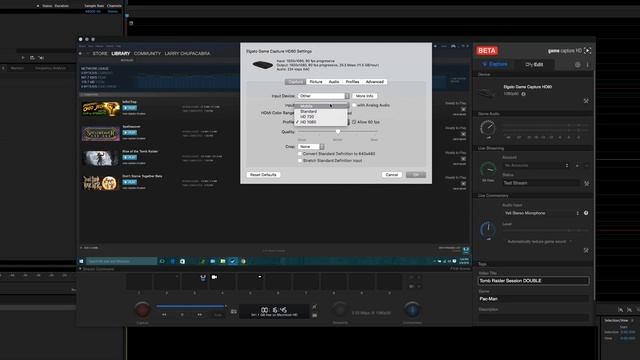
Task: Open the Steam STORE menu
Action: click(100, 53)
